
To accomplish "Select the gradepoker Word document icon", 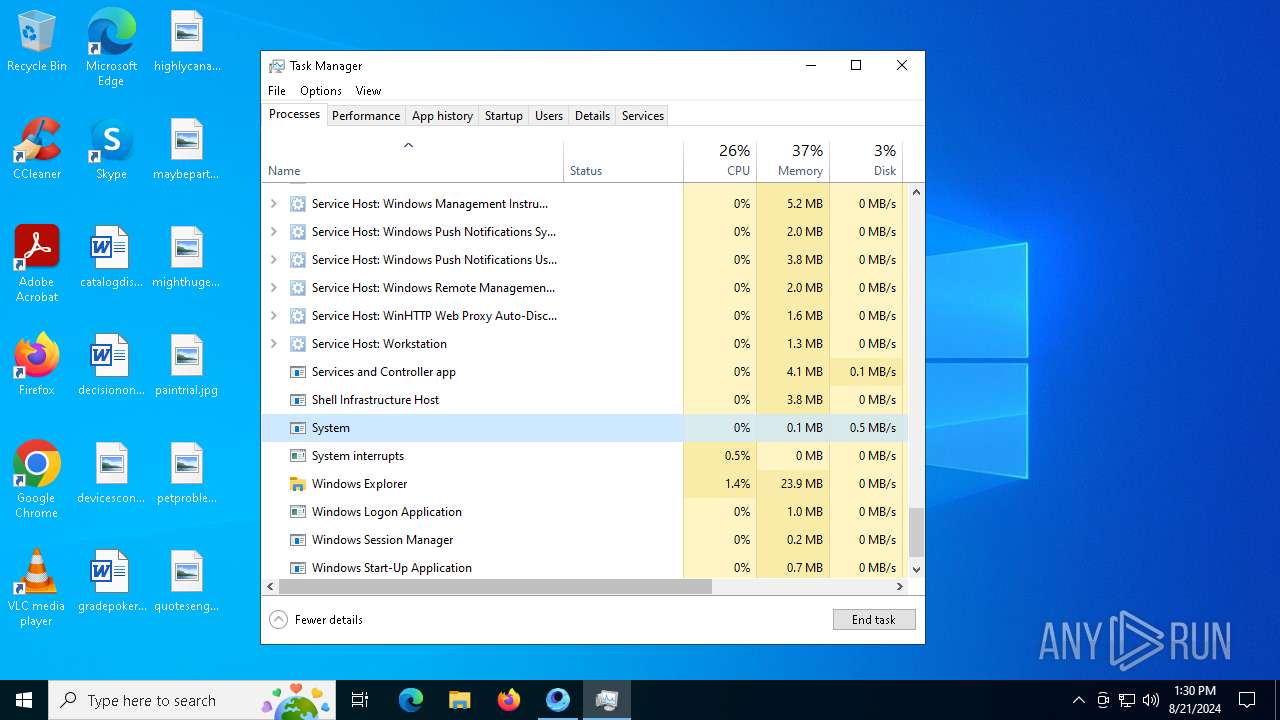I will pyautogui.click(x=111, y=581).
